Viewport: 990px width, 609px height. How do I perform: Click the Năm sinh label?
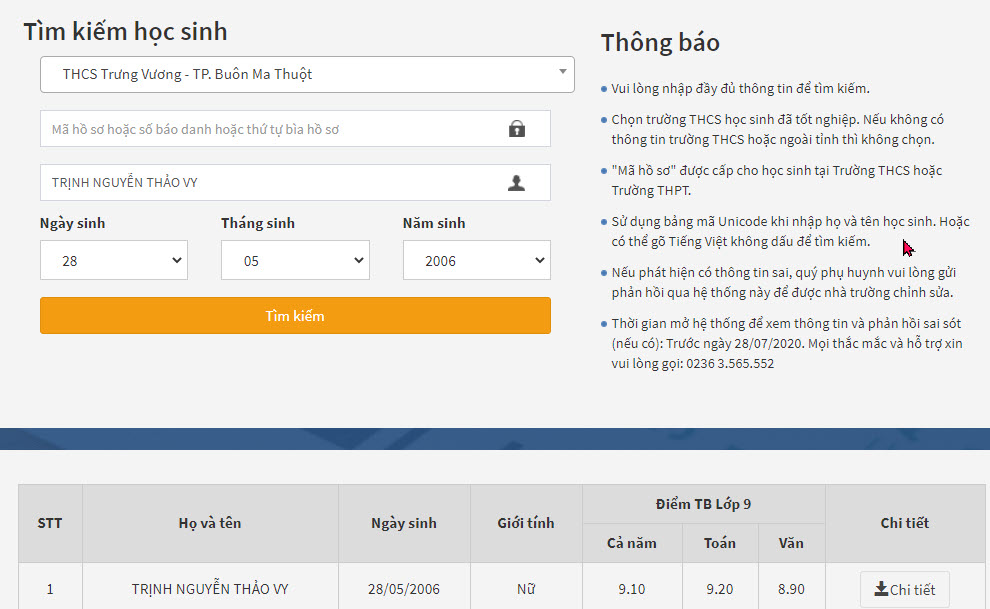point(434,223)
